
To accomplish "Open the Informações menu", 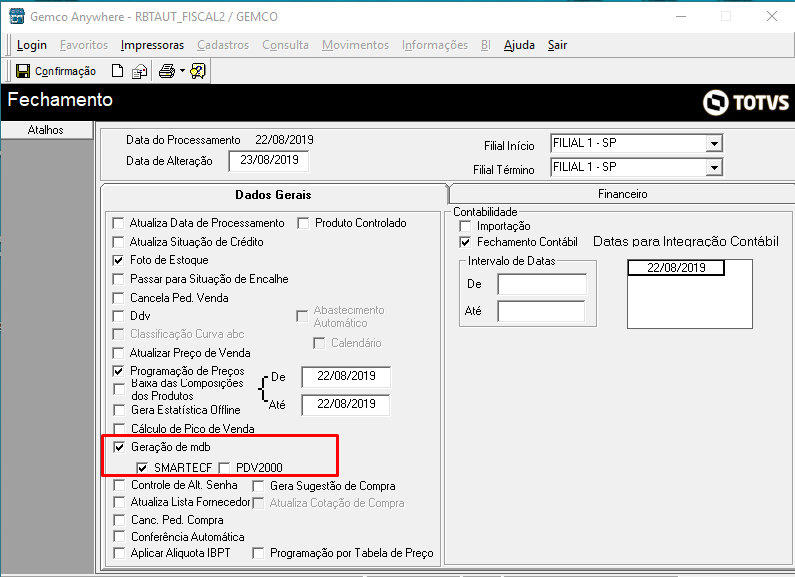I will pos(435,45).
